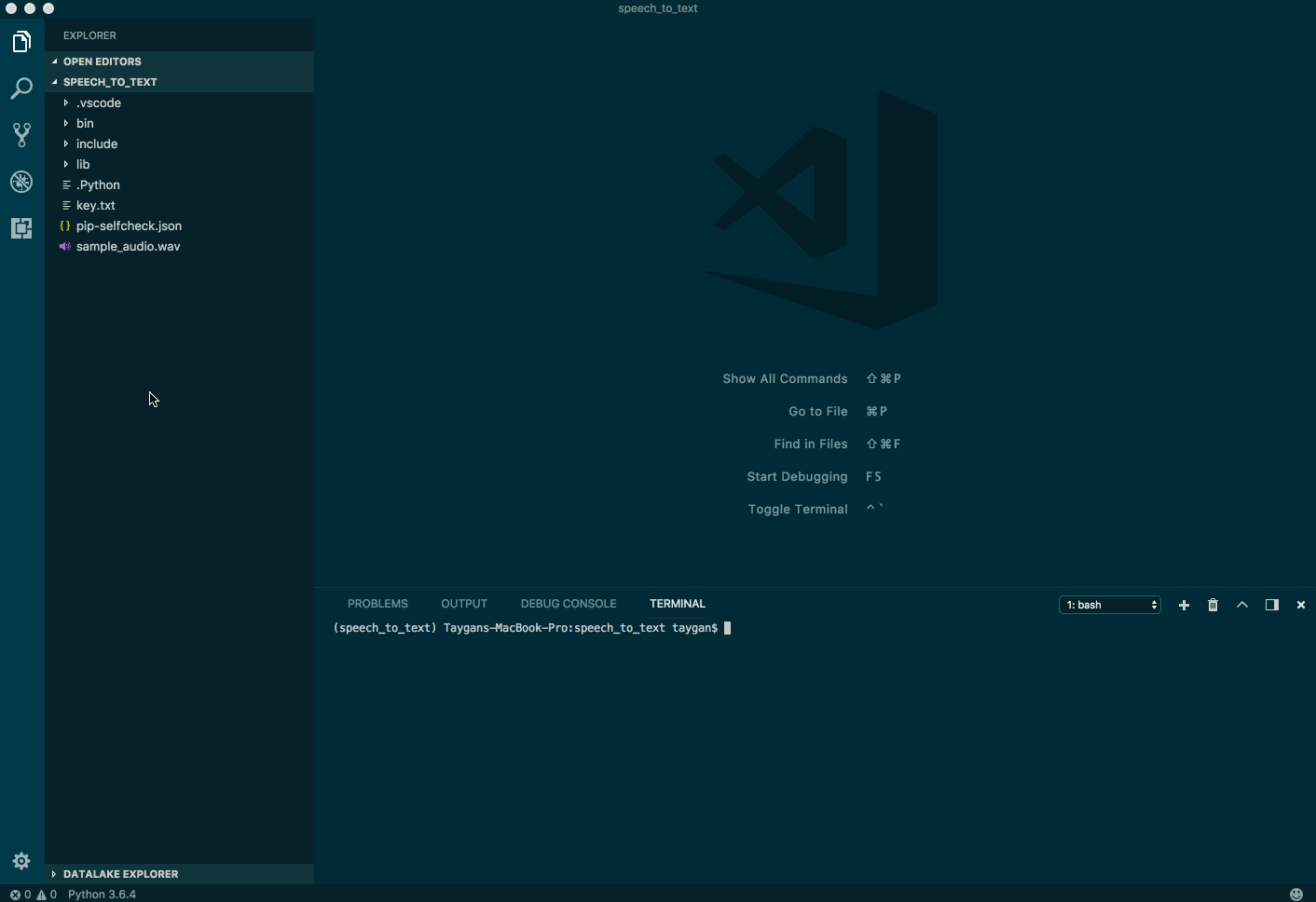
Task: Click the EXPLORER sidebar title
Action: coord(89,35)
